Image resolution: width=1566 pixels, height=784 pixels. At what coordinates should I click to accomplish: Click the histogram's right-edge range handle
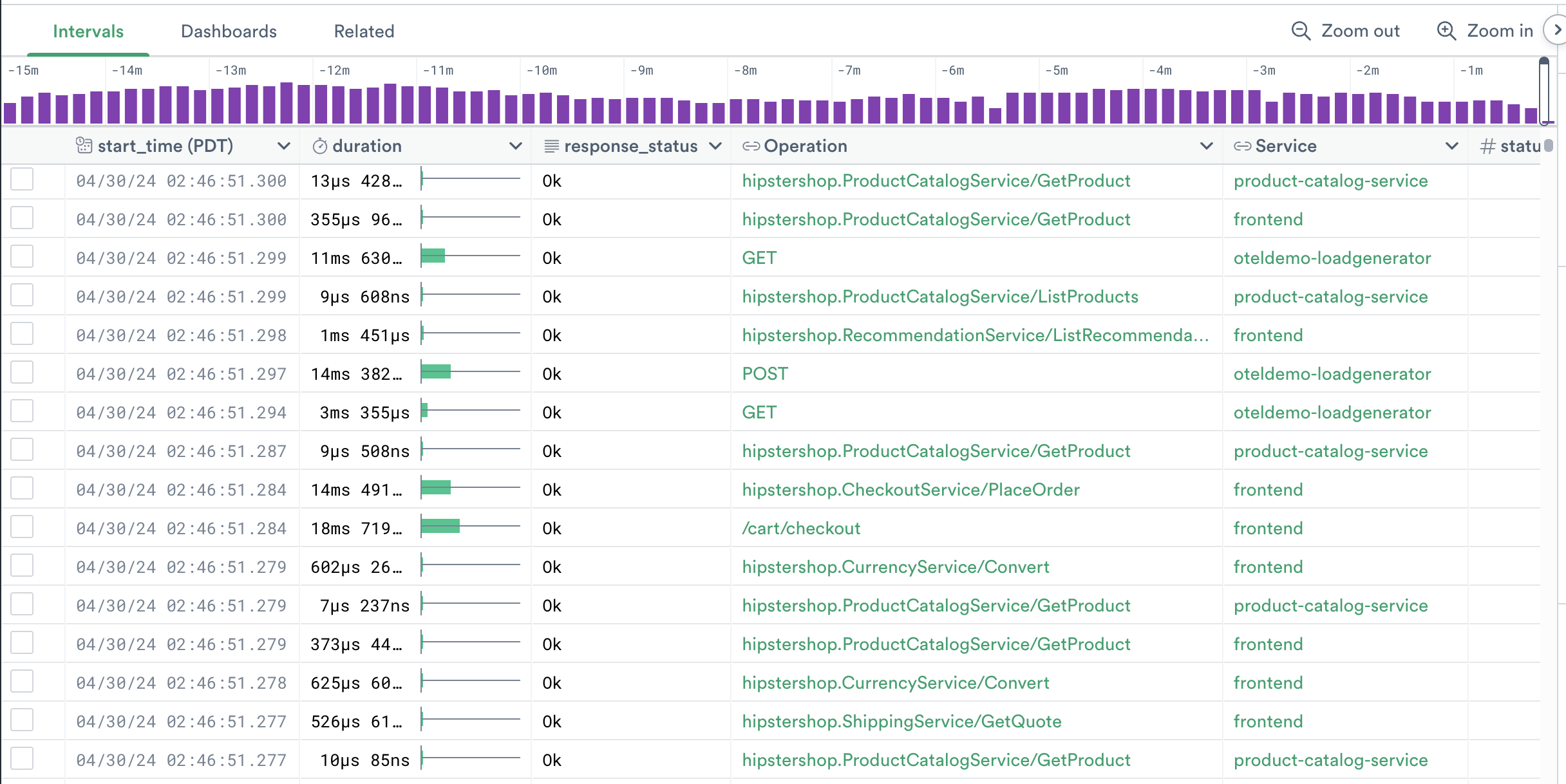point(1544,91)
